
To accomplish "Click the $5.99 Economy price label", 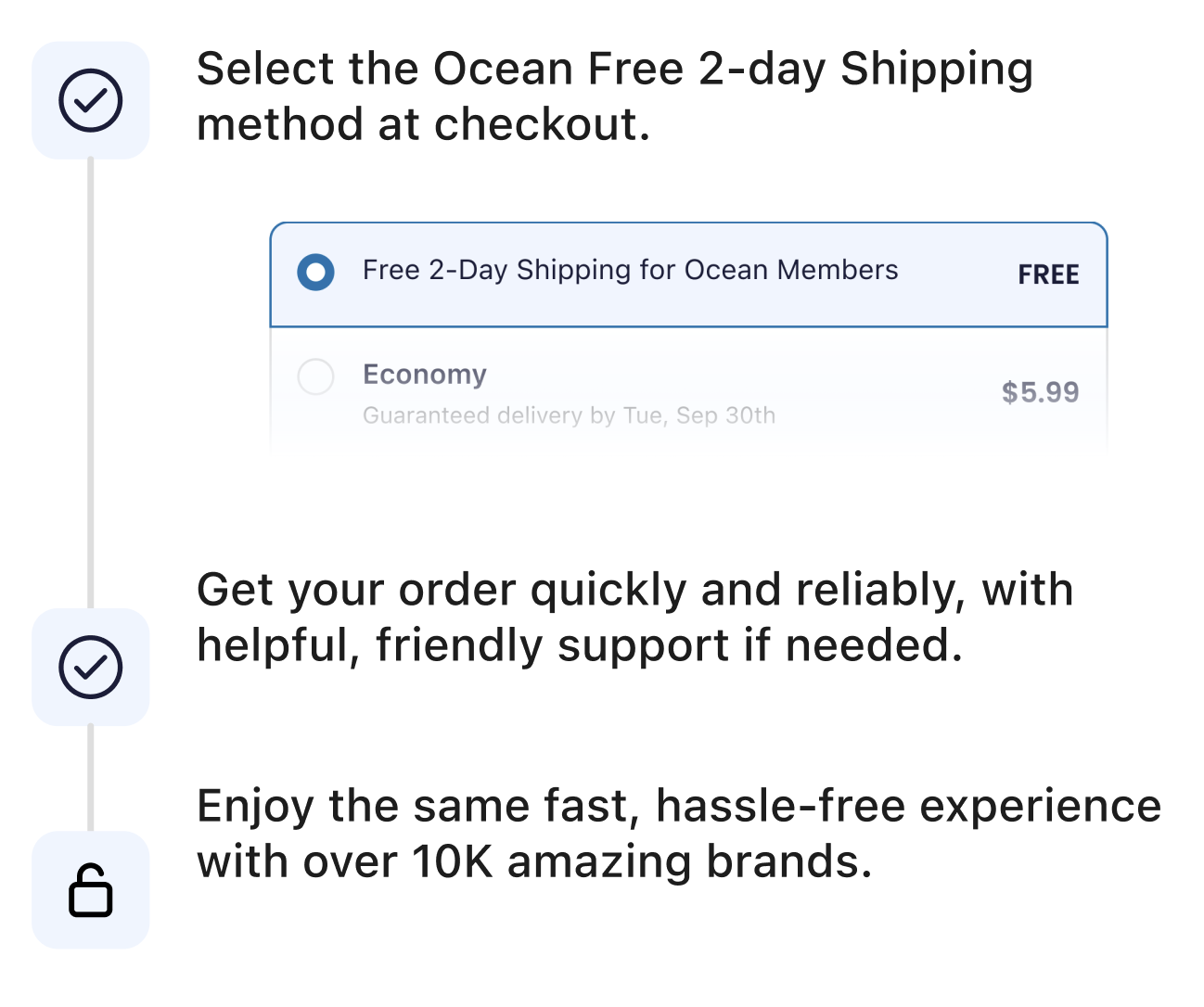I will tap(1040, 391).
